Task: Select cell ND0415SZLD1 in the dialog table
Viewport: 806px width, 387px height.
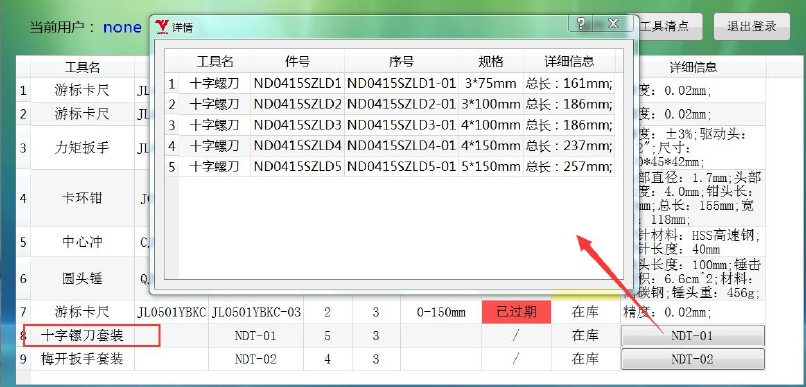Action: click(298, 83)
